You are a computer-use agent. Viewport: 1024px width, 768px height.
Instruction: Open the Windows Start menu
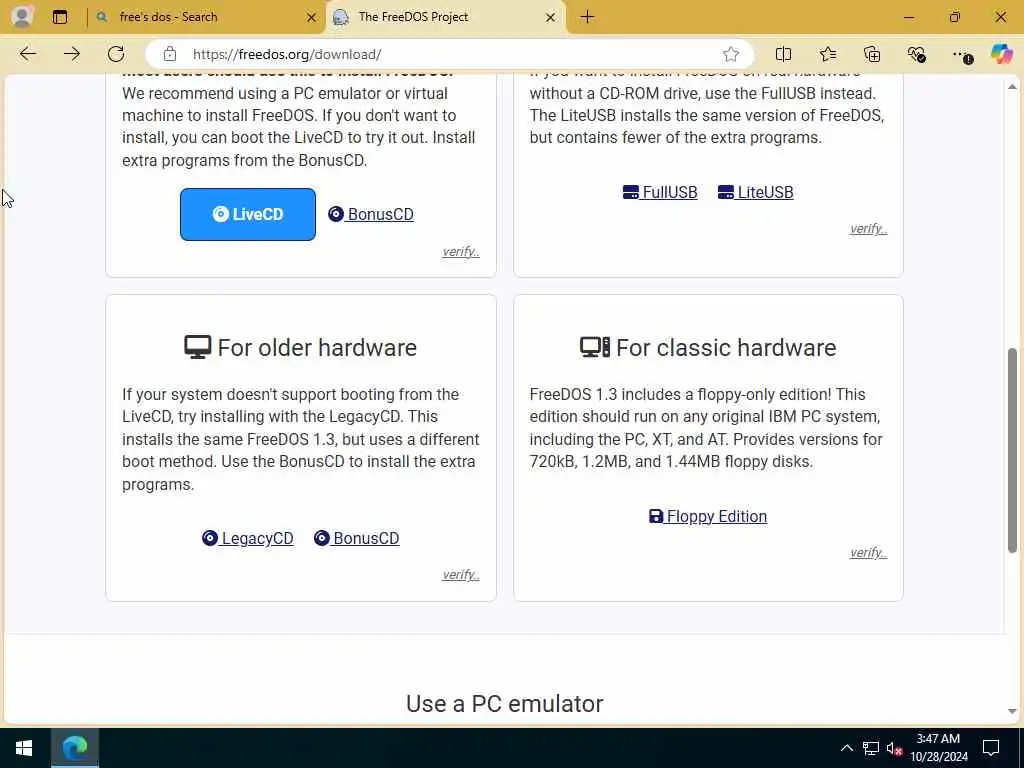tap(24, 748)
